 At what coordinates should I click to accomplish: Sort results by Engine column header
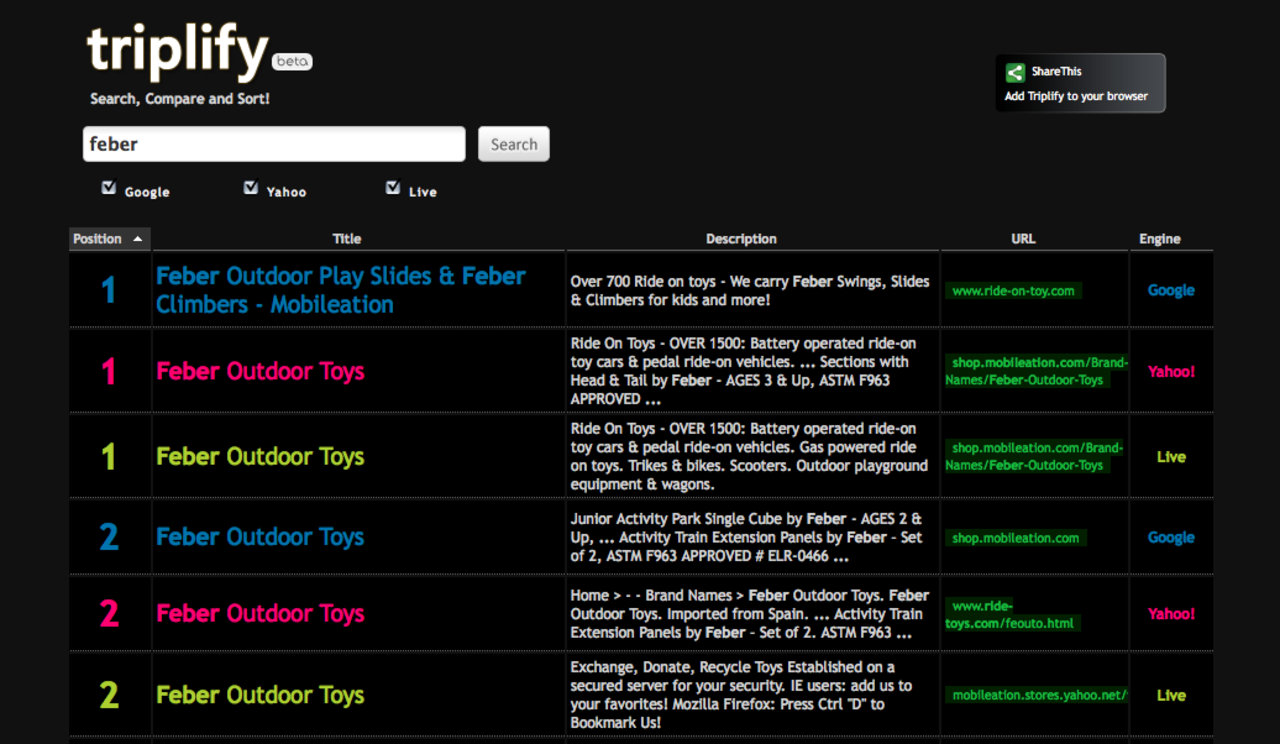1159,239
